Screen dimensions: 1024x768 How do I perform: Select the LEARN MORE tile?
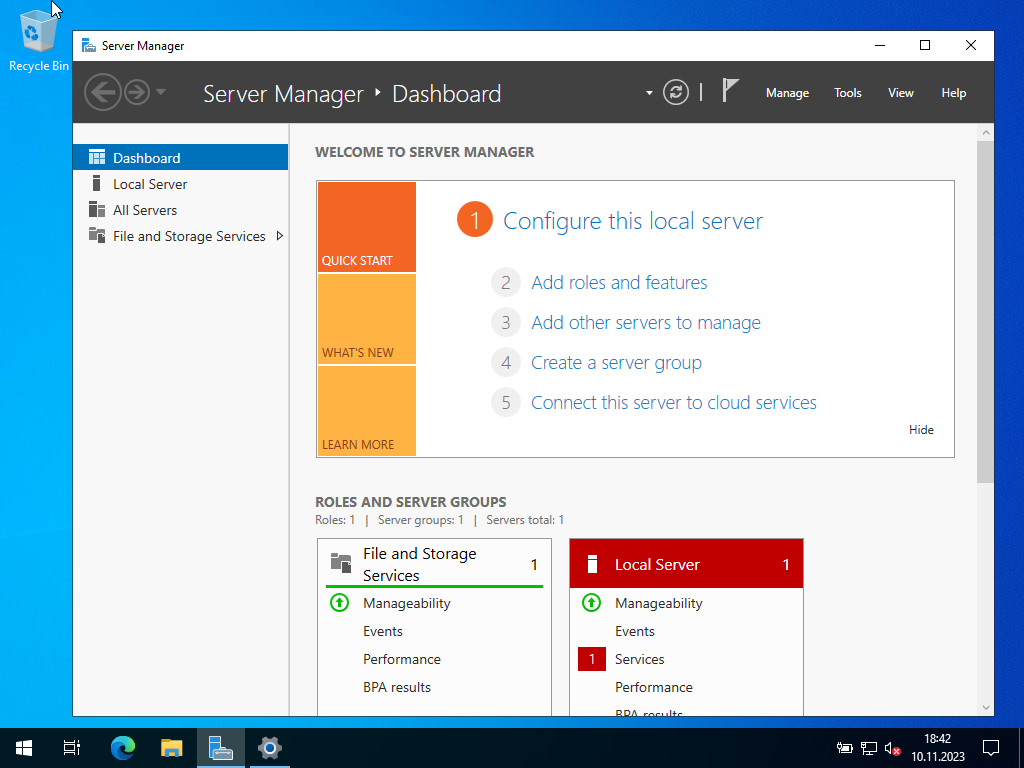coord(367,411)
